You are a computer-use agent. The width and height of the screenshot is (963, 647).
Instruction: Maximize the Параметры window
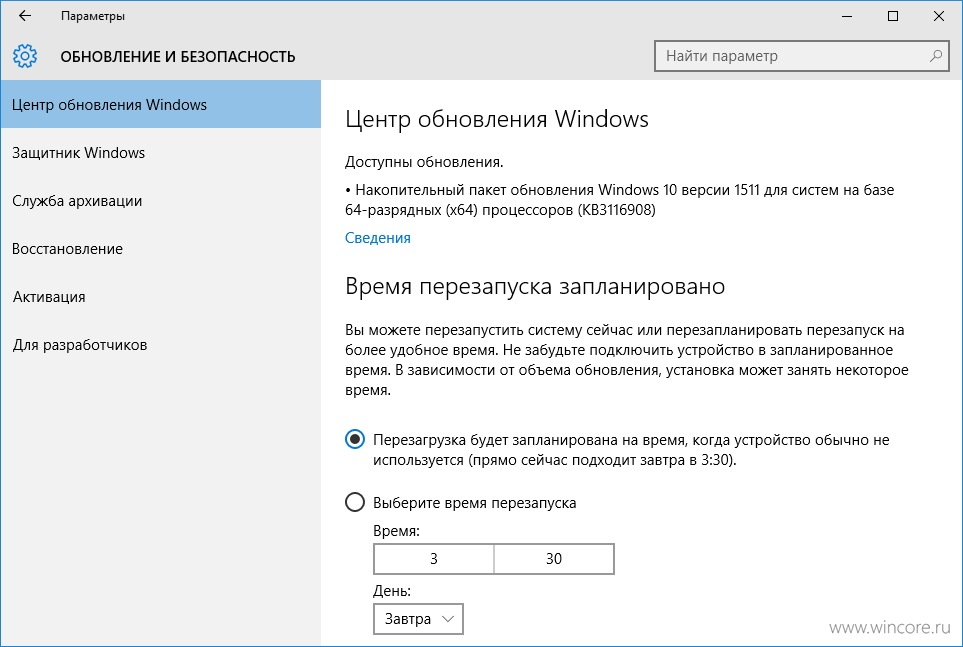[x=893, y=16]
